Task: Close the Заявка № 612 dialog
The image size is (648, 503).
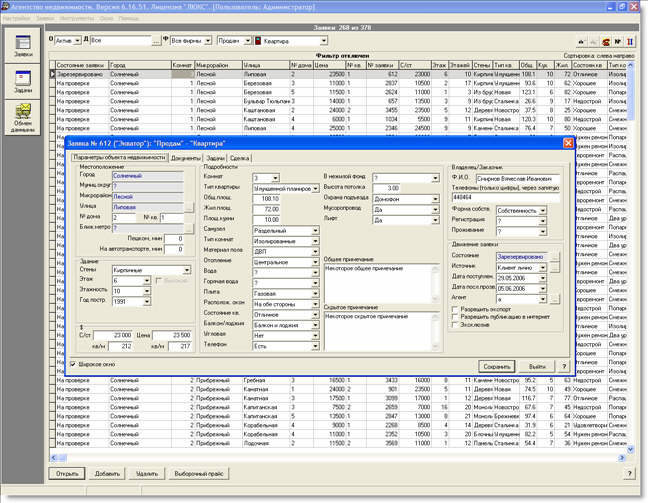Action: click(568, 145)
